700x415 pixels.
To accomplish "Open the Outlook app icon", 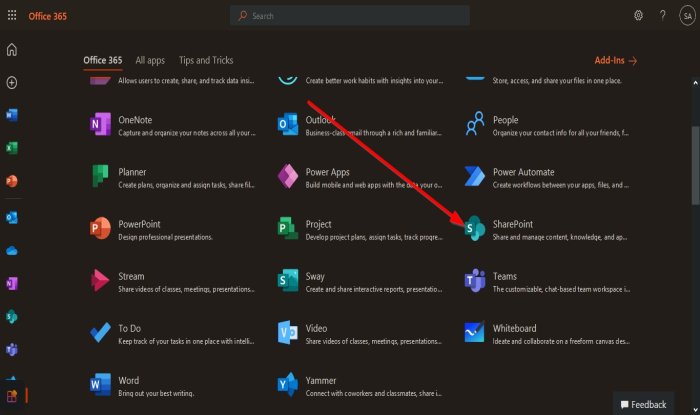I will coord(288,124).
